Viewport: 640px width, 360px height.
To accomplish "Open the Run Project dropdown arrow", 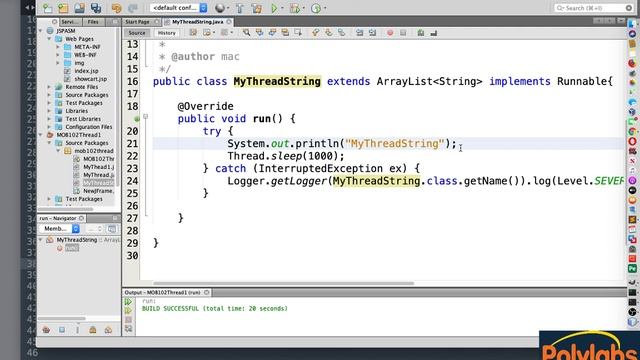I will [282, 8].
